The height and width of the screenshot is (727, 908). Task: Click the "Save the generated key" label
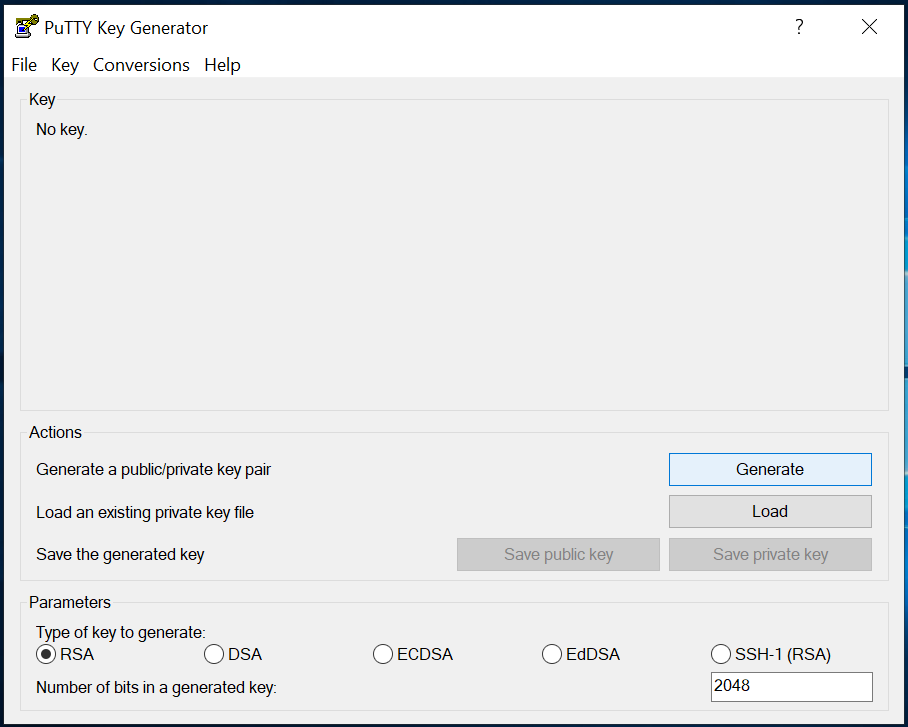[120, 554]
